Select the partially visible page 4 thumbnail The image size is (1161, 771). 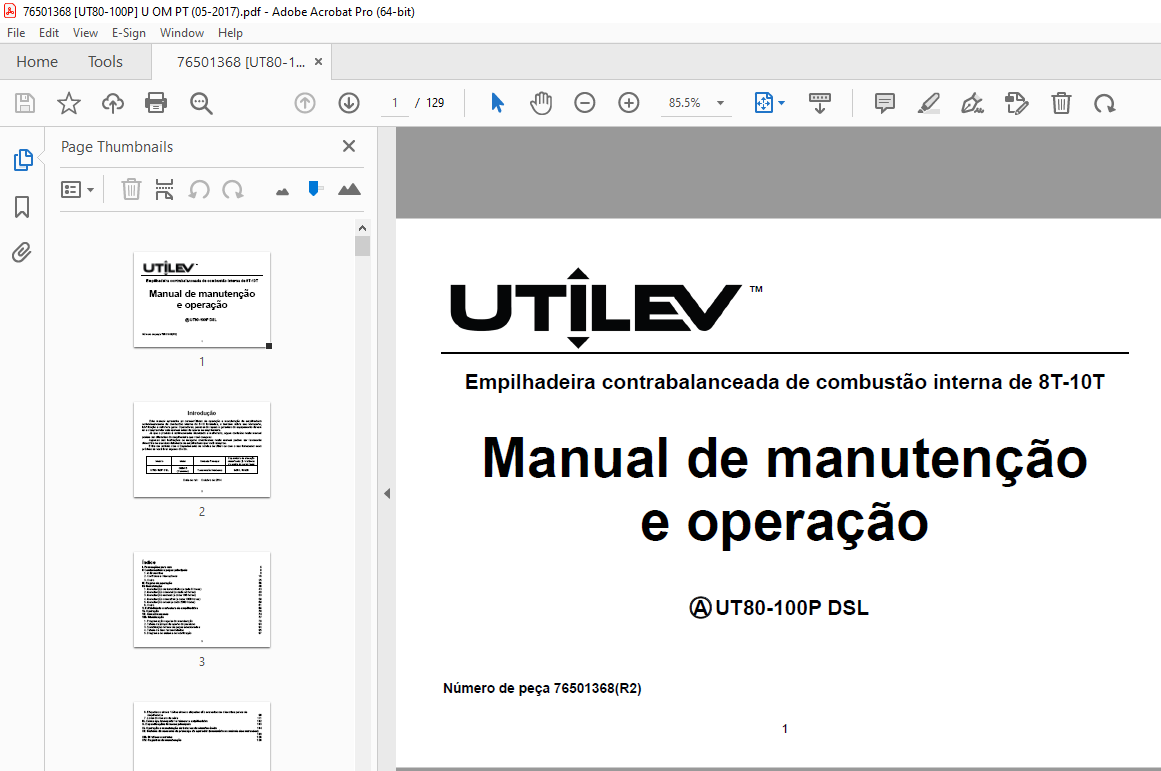point(201,736)
